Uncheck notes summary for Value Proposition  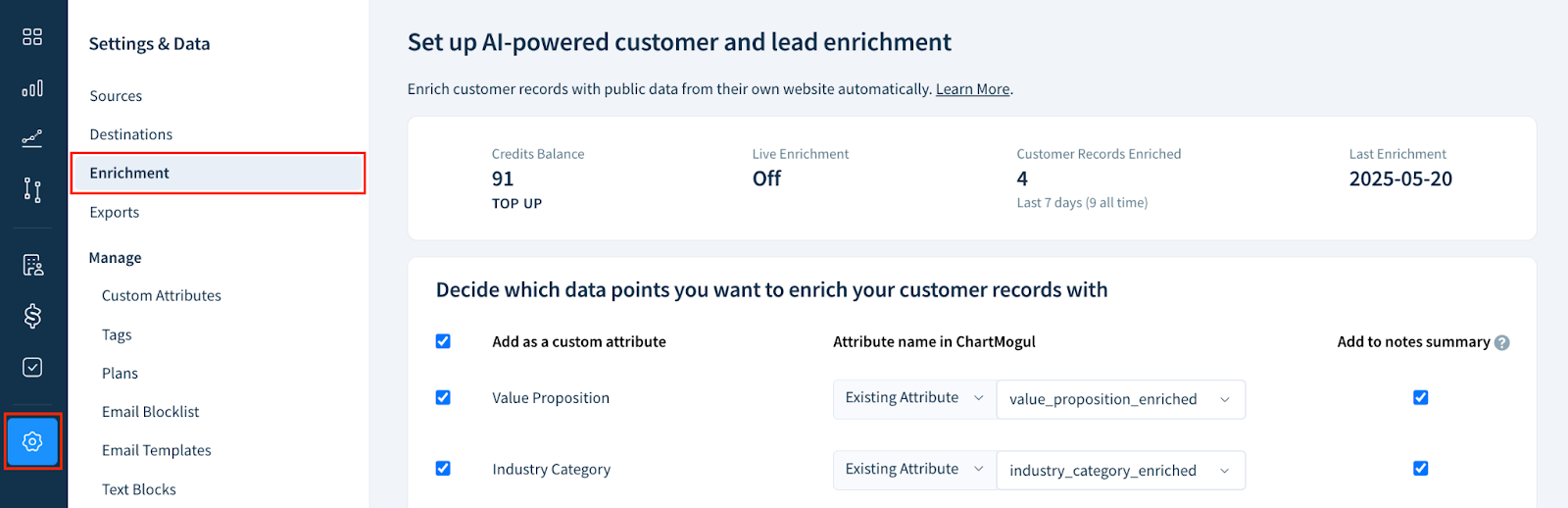pyautogui.click(x=1421, y=397)
